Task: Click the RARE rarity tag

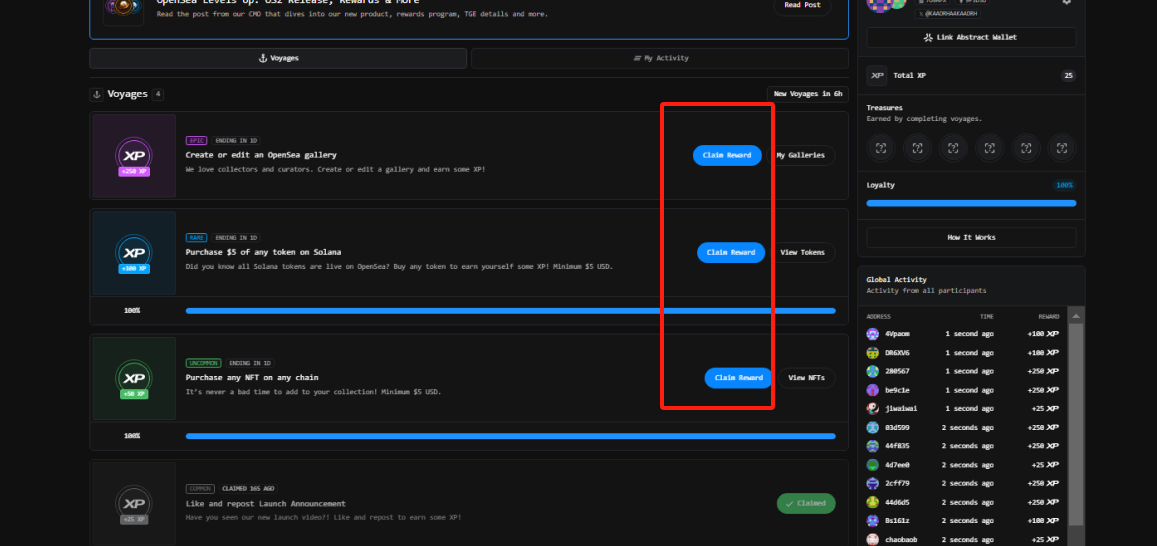Action: tap(196, 238)
